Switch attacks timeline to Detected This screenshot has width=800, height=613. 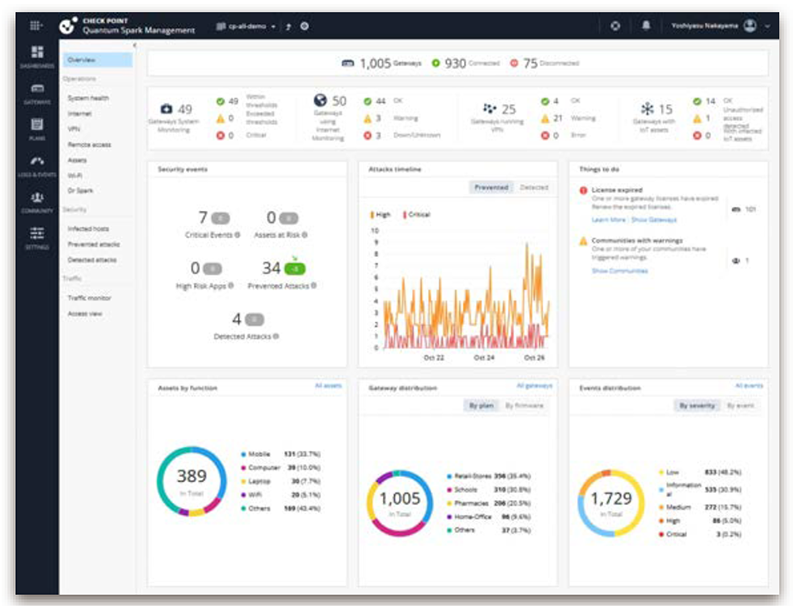click(x=534, y=187)
